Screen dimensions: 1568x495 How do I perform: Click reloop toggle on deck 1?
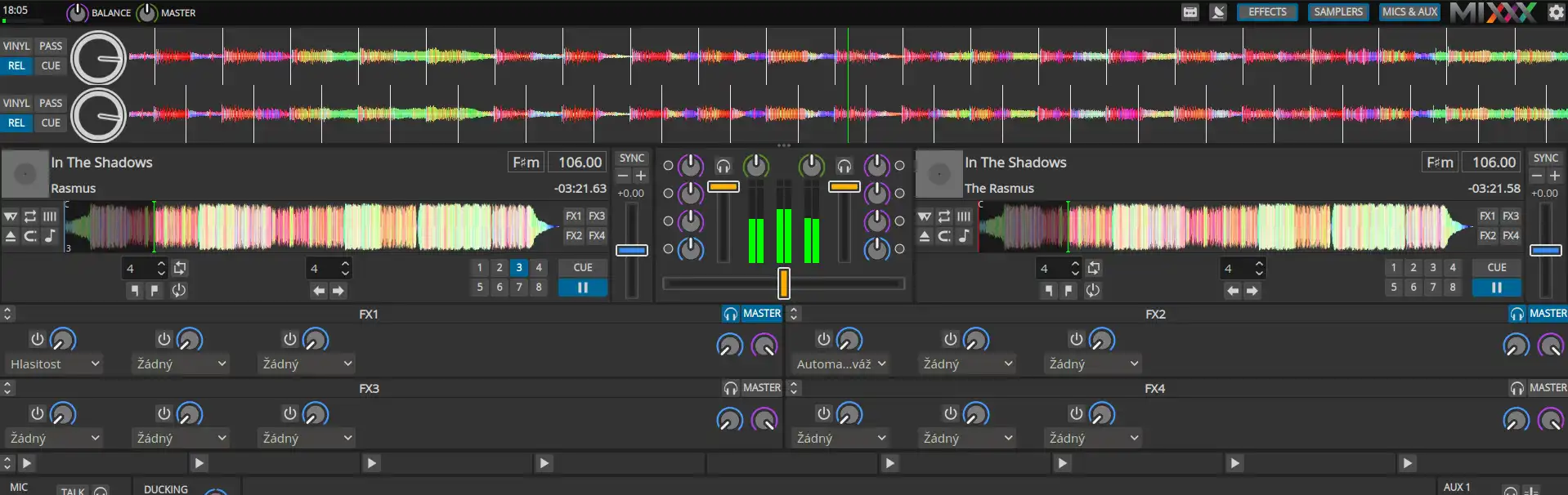[x=179, y=291]
